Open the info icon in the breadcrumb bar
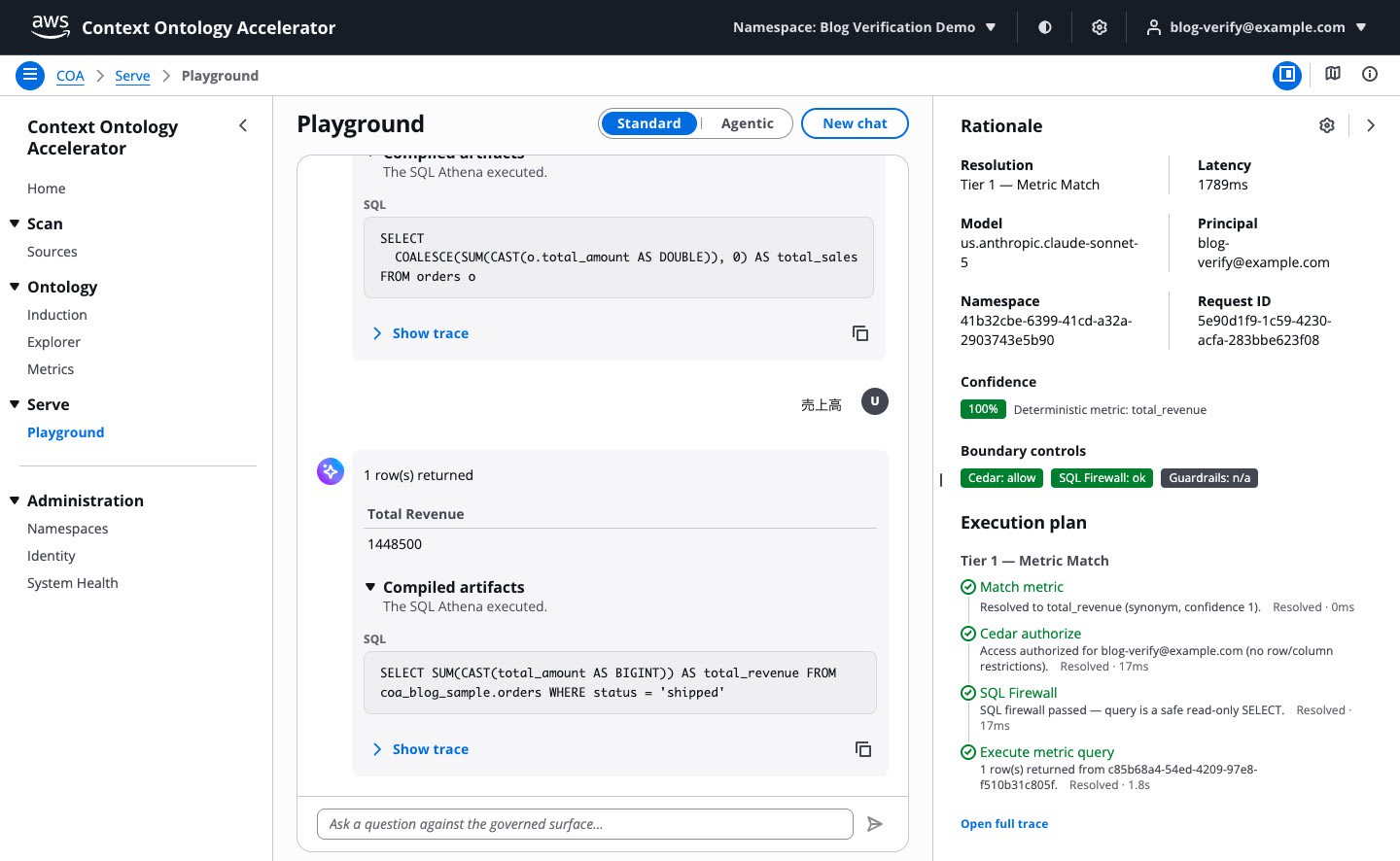The image size is (1400, 861). tap(1370, 74)
